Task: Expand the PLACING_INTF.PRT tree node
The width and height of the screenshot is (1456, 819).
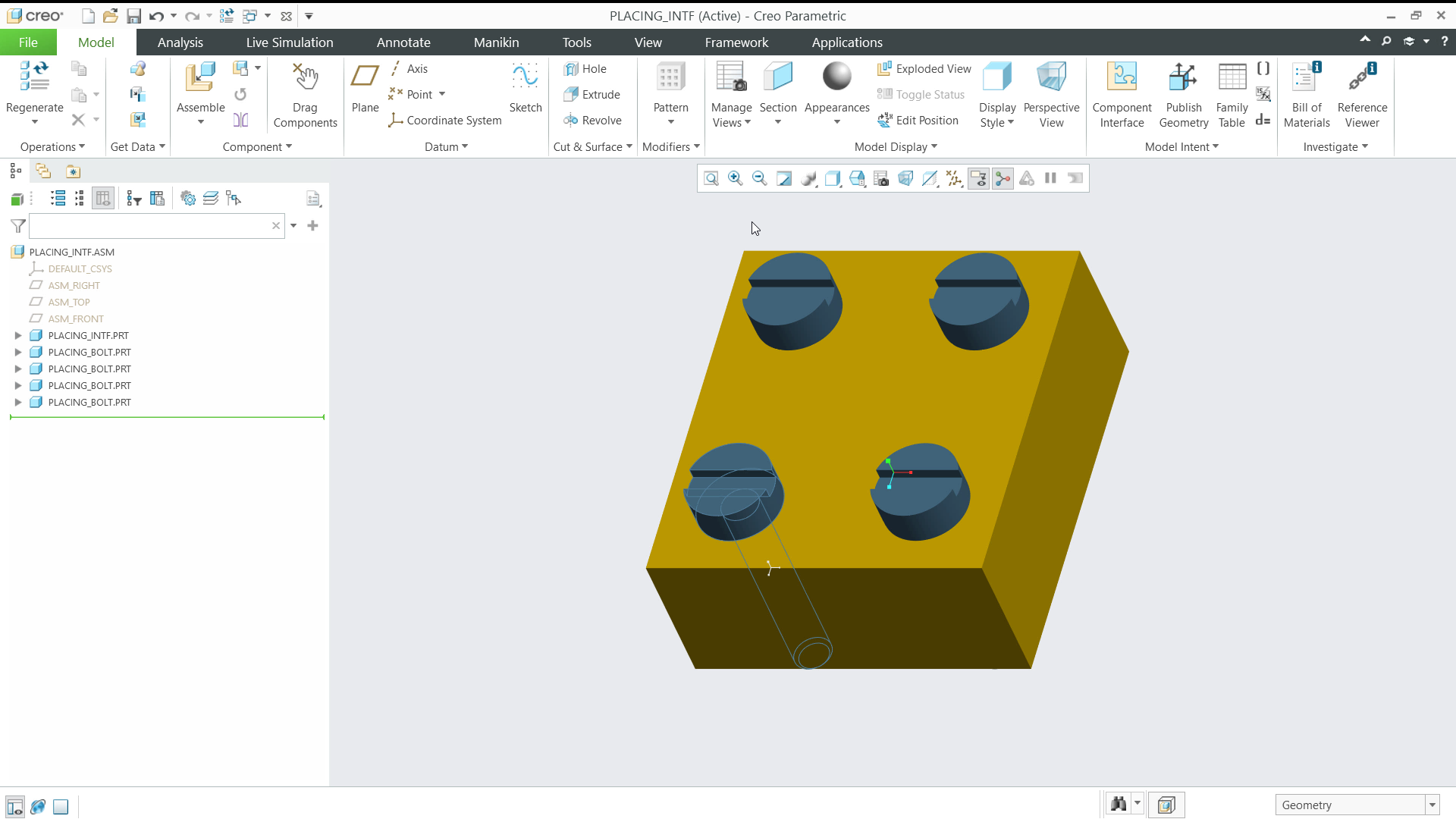Action: [18, 335]
